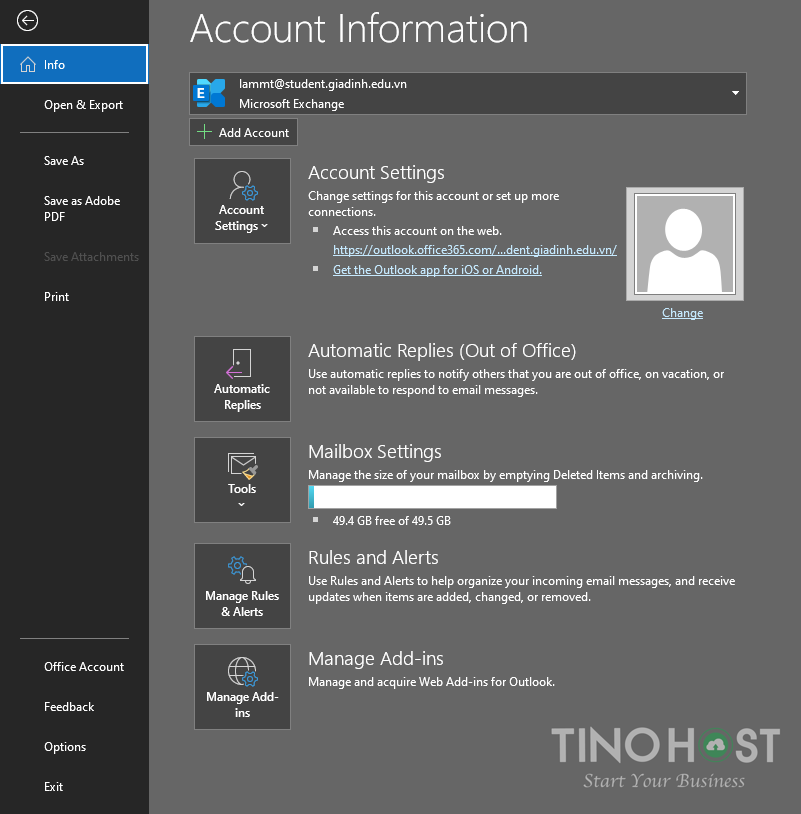This screenshot has width=801, height=814.
Task: Open the Tools mailbox cleanup menu
Action: tap(242, 480)
